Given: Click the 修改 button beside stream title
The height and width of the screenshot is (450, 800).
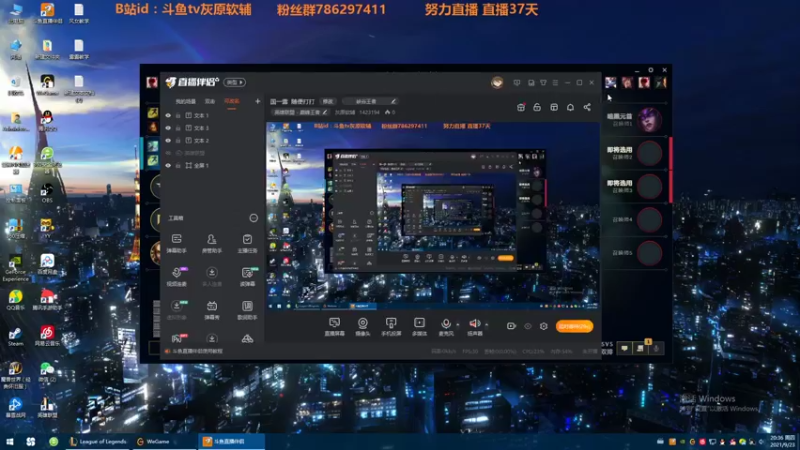Looking at the screenshot, I should (328, 101).
